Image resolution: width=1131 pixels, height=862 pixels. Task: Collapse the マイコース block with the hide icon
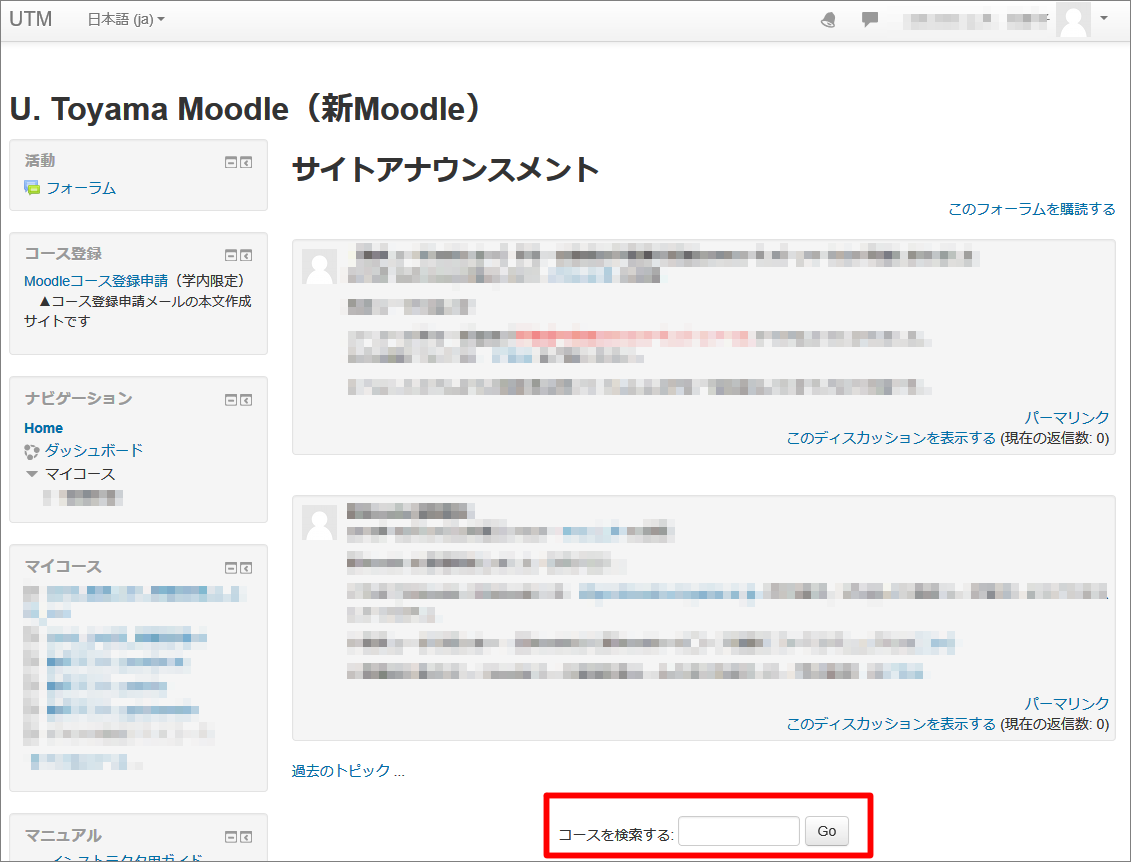tap(231, 568)
